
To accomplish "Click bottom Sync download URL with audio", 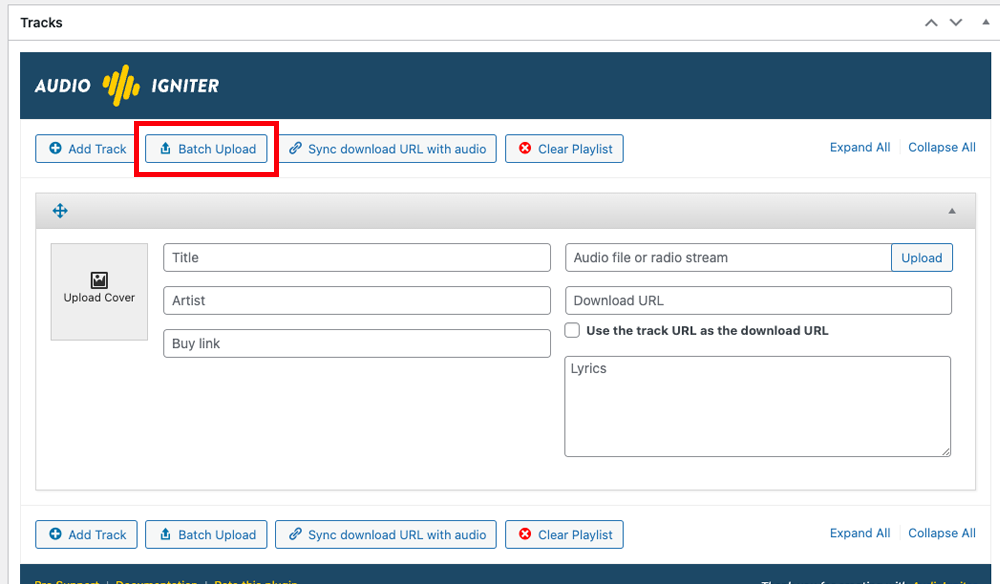I will click(386, 534).
